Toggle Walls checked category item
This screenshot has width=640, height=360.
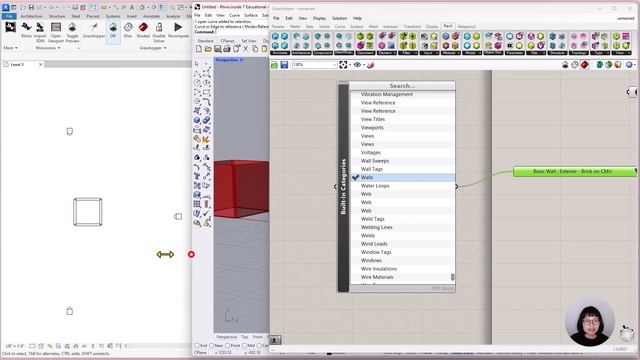click(x=402, y=178)
